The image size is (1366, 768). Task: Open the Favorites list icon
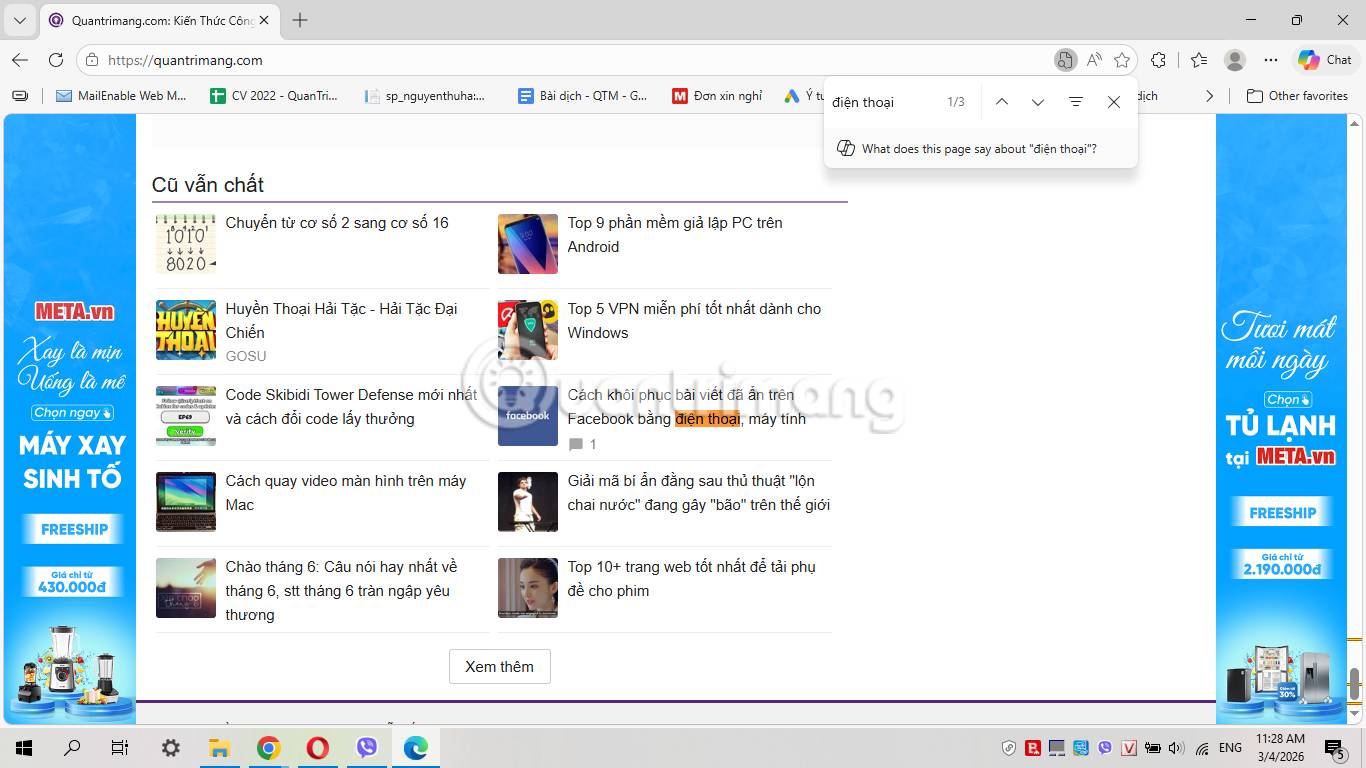pyautogui.click(x=1198, y=60)
